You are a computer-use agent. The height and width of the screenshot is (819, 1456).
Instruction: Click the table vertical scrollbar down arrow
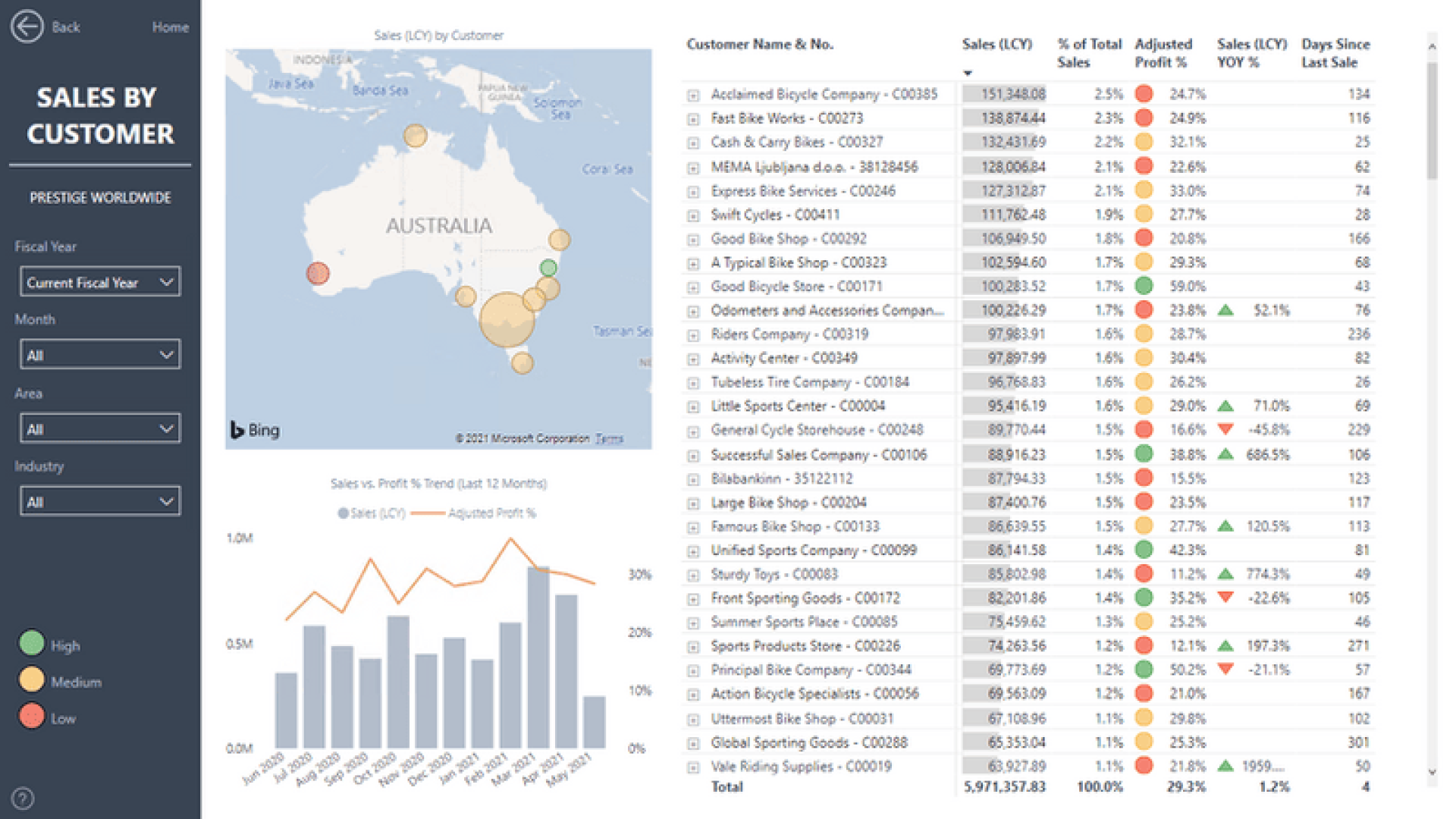point(1432,772)
